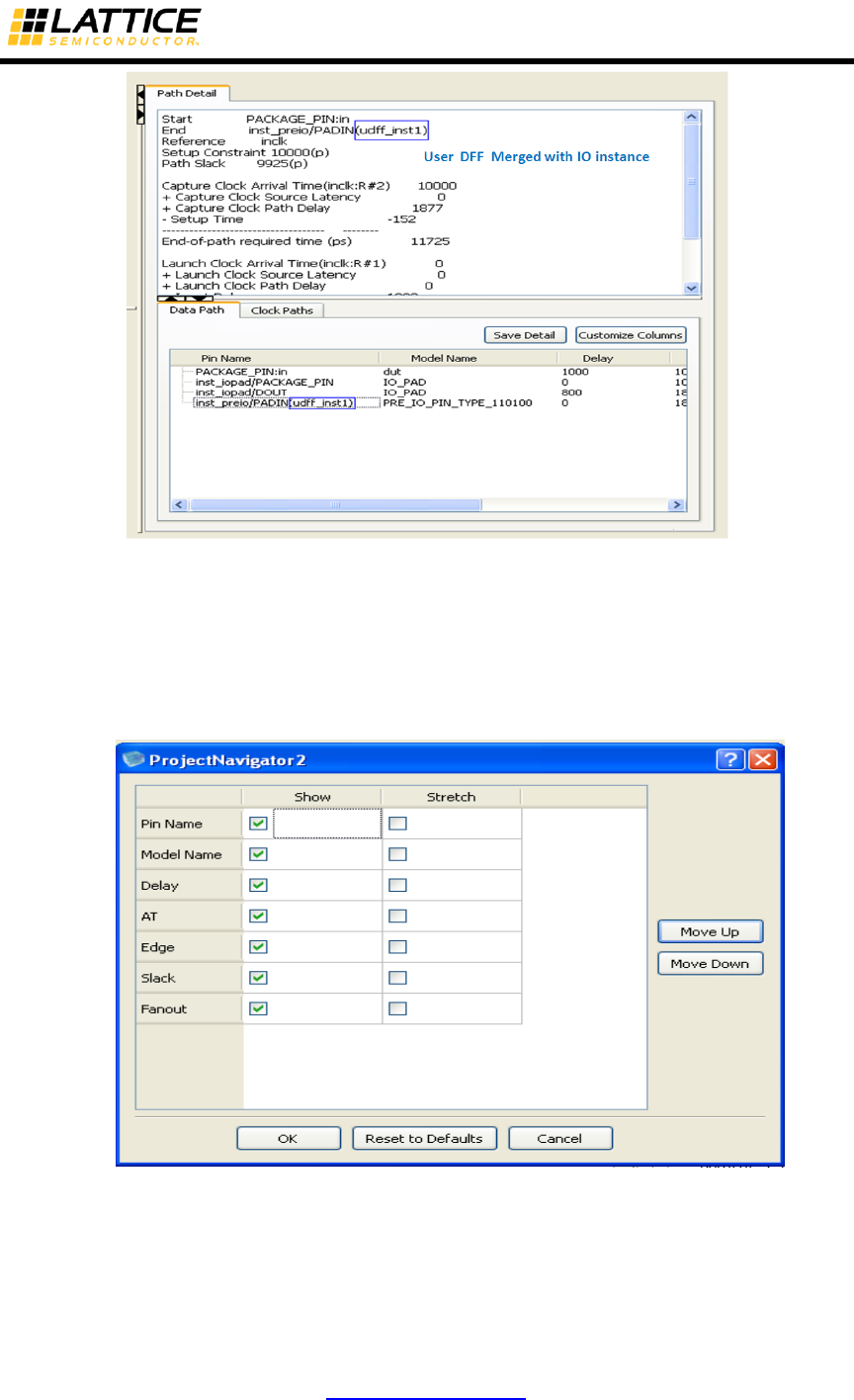Image resolution: width=854 pixels, height=1400 pixels.
Task: Enable Stretch for Edge
Action: tap(397, 947)
